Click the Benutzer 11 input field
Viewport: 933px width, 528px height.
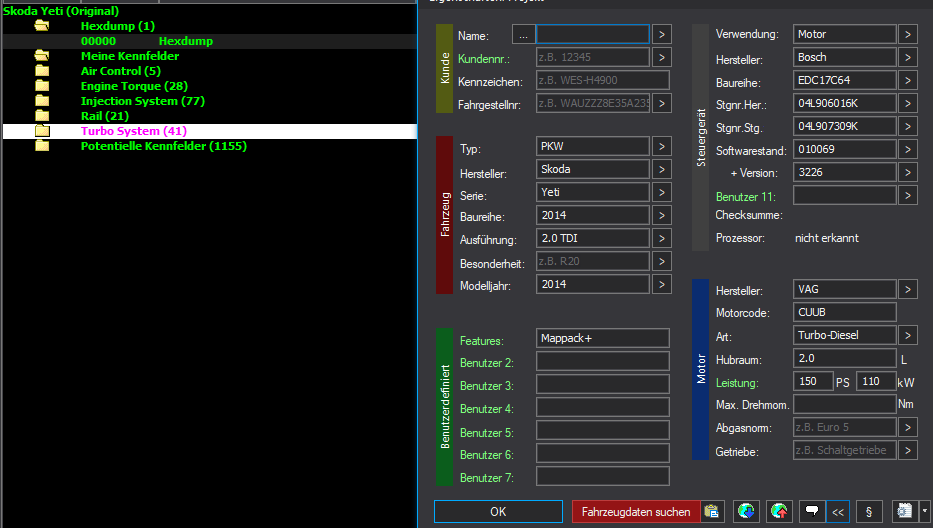click(x=844, y=195)
